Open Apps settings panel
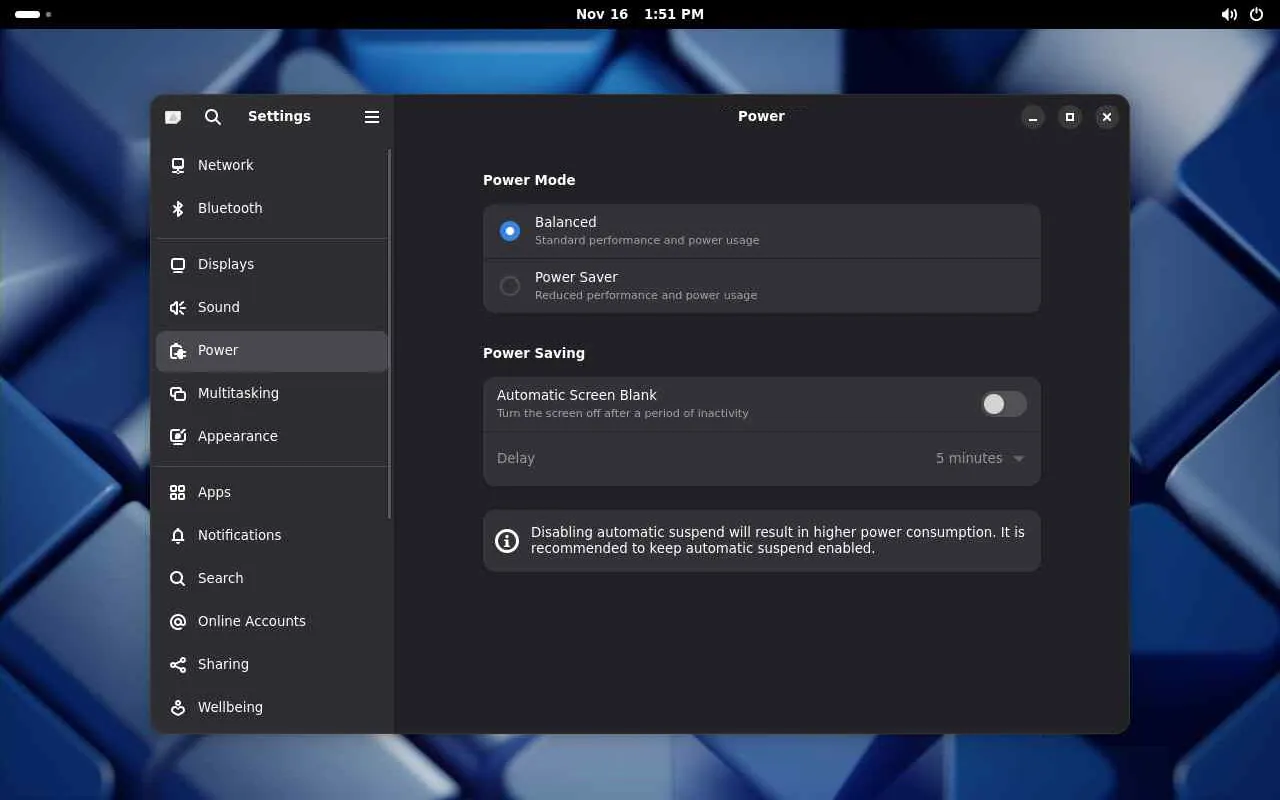1280x800 pixels. [272, 492]
